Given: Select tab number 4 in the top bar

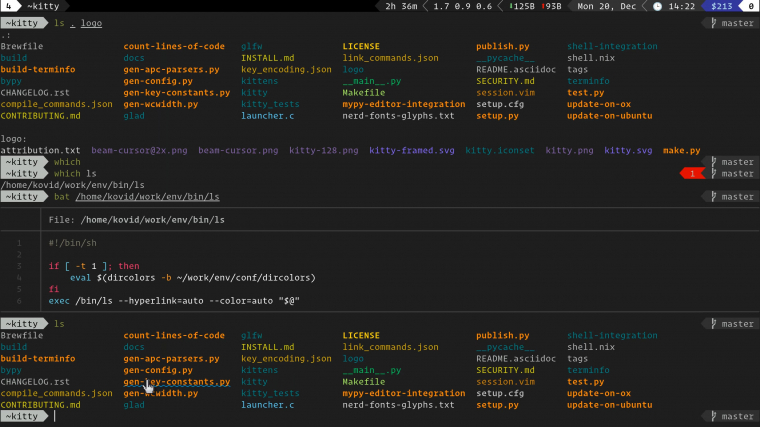Looking at the screenshot, I should (x=8, y=6).
